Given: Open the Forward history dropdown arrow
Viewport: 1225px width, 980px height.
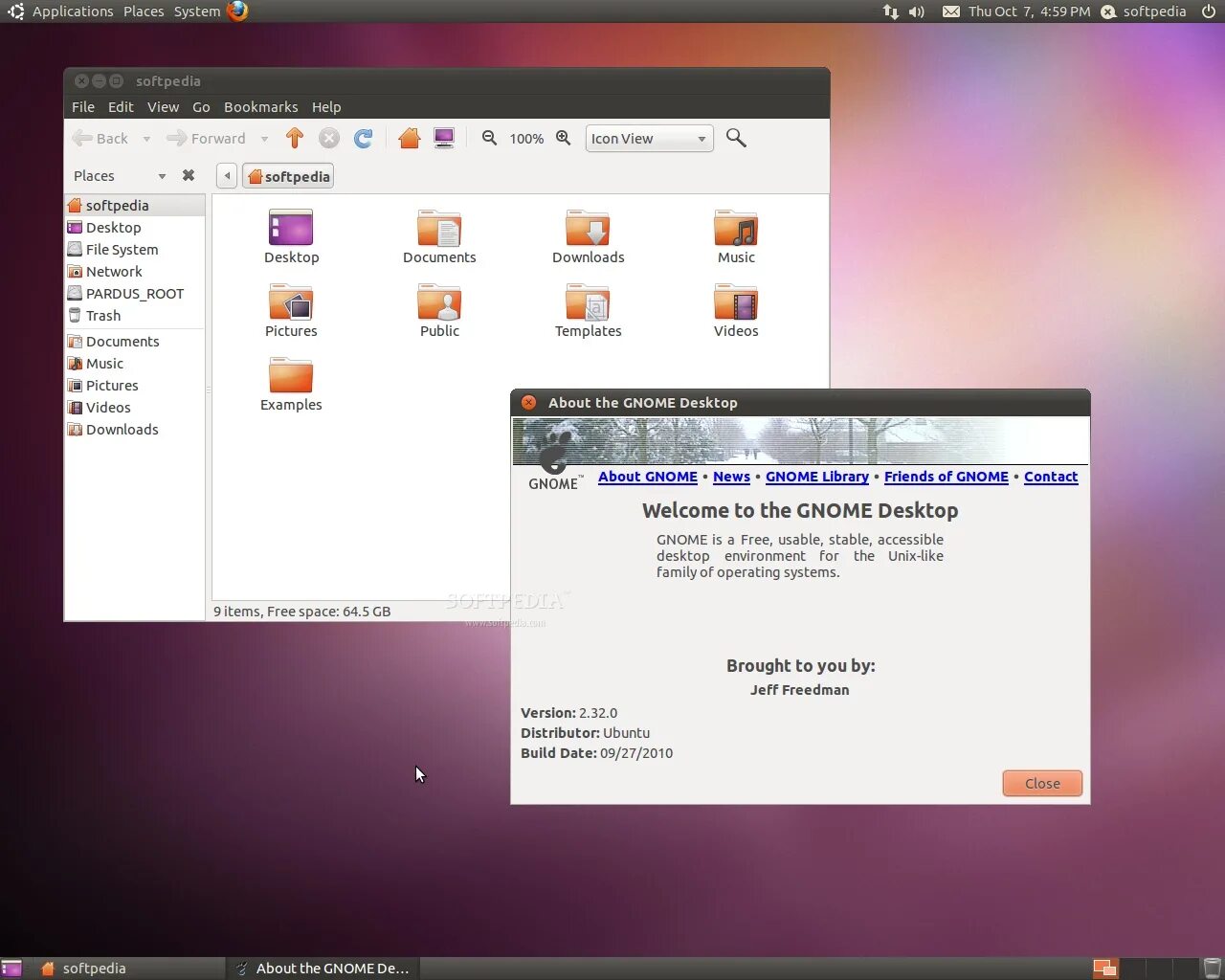Looking at the screenshot, I should coord(264,139).
